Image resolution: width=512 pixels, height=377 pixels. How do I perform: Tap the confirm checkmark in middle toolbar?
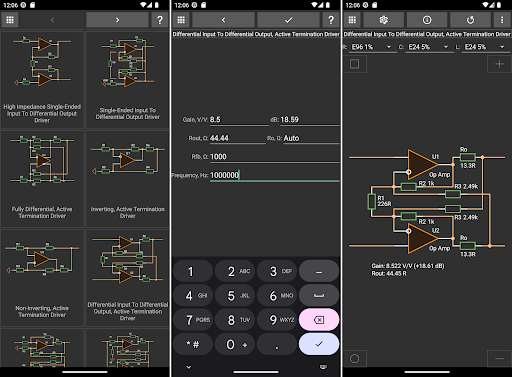click(x=288, y=20)
